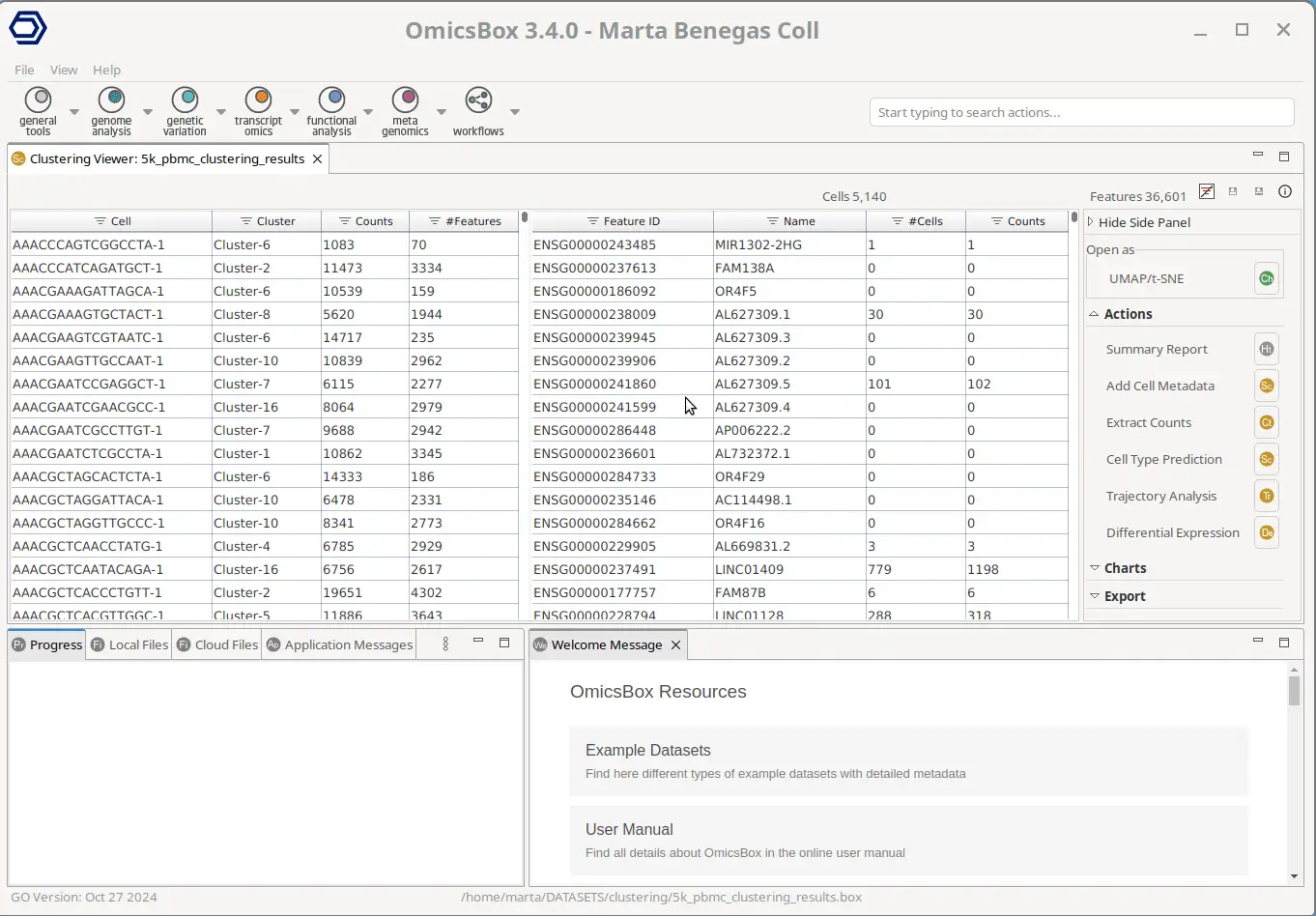Minimize the Clustering Viewer panel
This screenshot has width=1316, height=916.
point(1257,155)
